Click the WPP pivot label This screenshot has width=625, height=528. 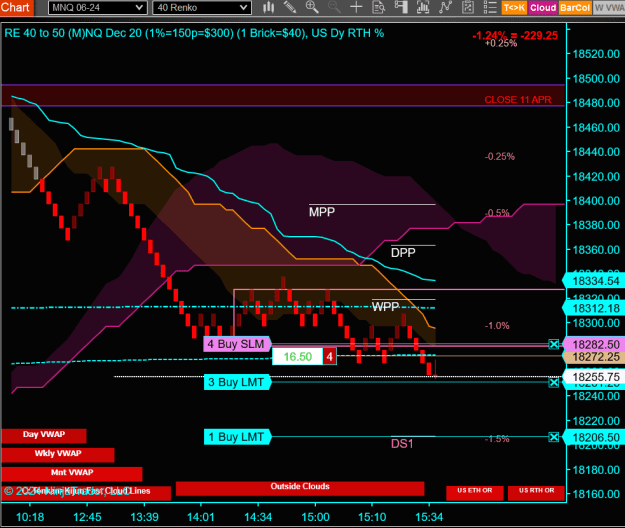[x=385, y=306]
